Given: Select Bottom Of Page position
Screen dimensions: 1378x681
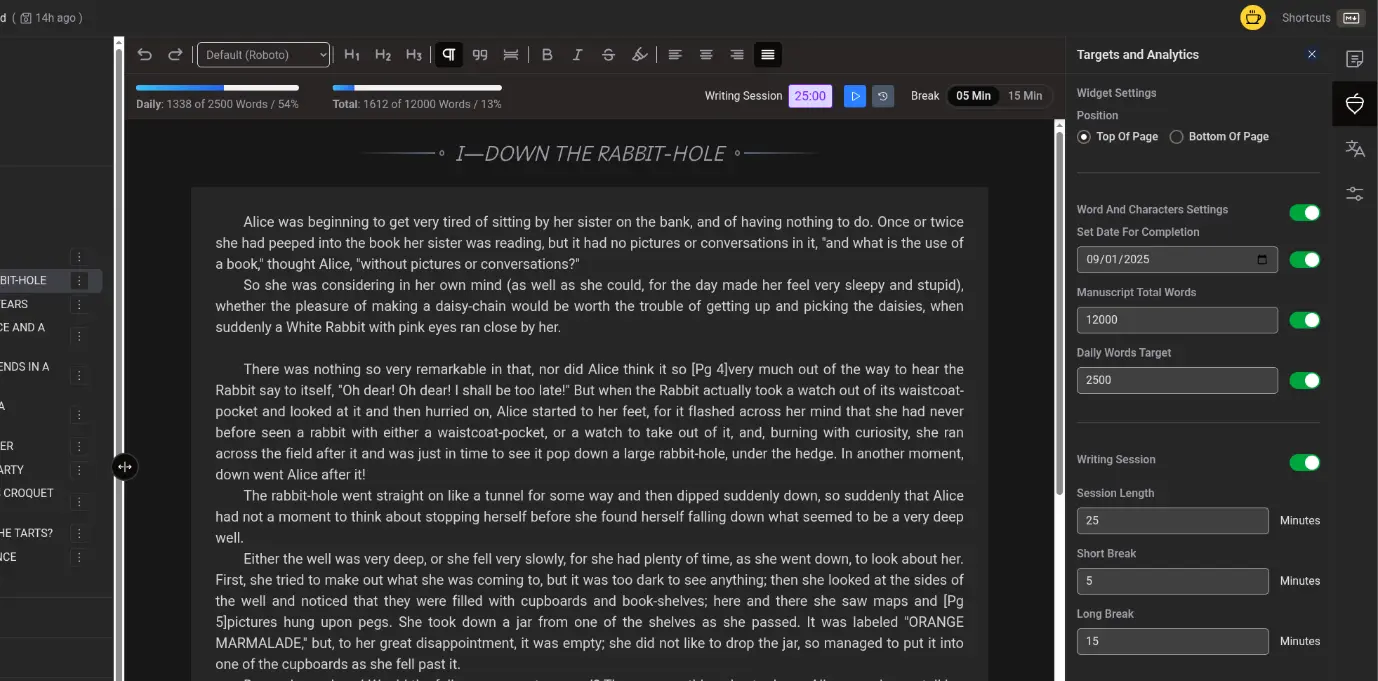Looking at the screenshot, I should point(1177,137).
